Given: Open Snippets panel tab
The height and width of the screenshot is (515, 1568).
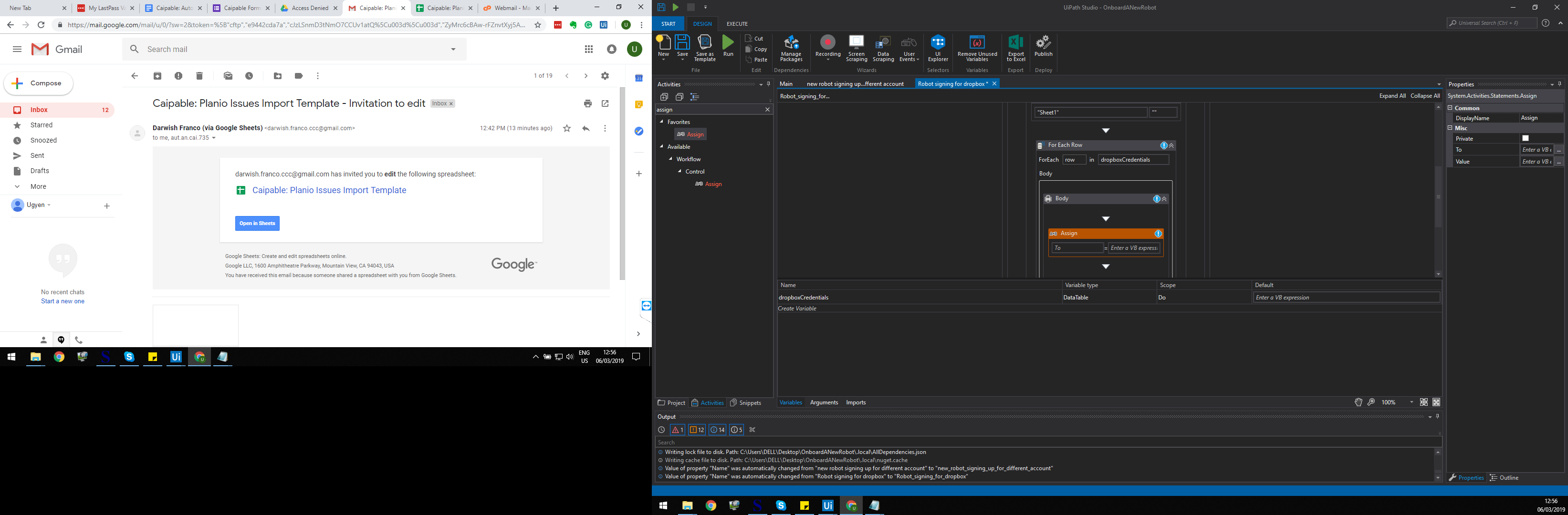Looking at the screenshot, I should (x=746, y=402).
